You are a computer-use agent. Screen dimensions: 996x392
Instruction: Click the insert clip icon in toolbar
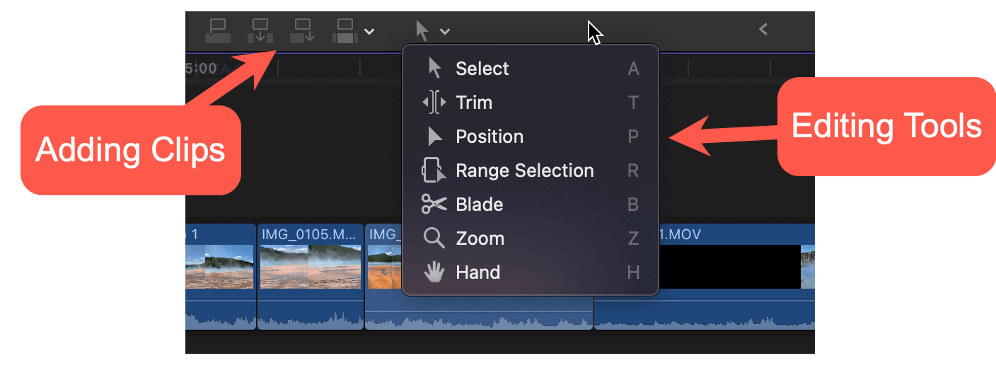pos(260,30)
